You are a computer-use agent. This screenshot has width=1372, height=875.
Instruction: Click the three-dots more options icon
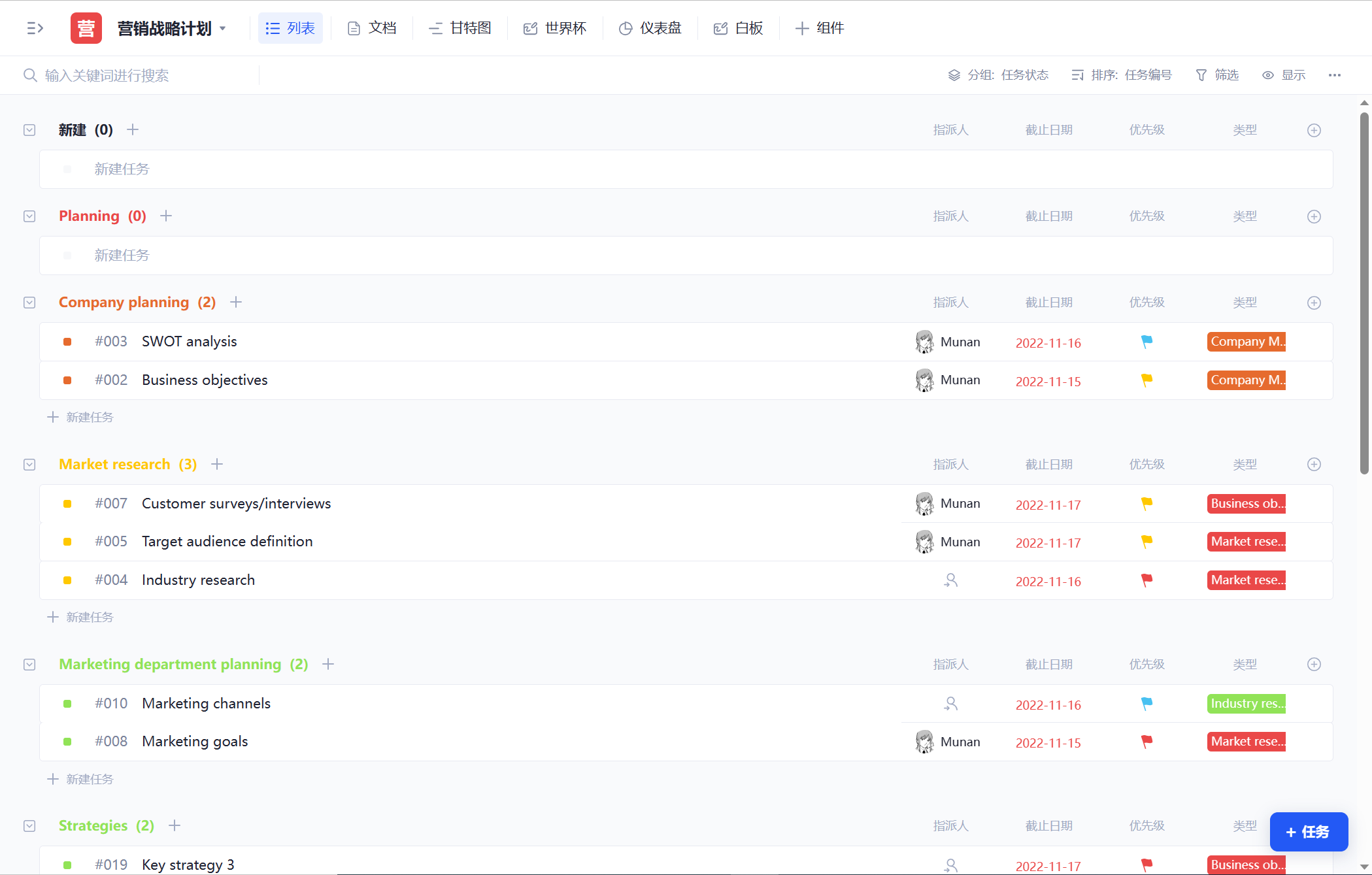1334,75
